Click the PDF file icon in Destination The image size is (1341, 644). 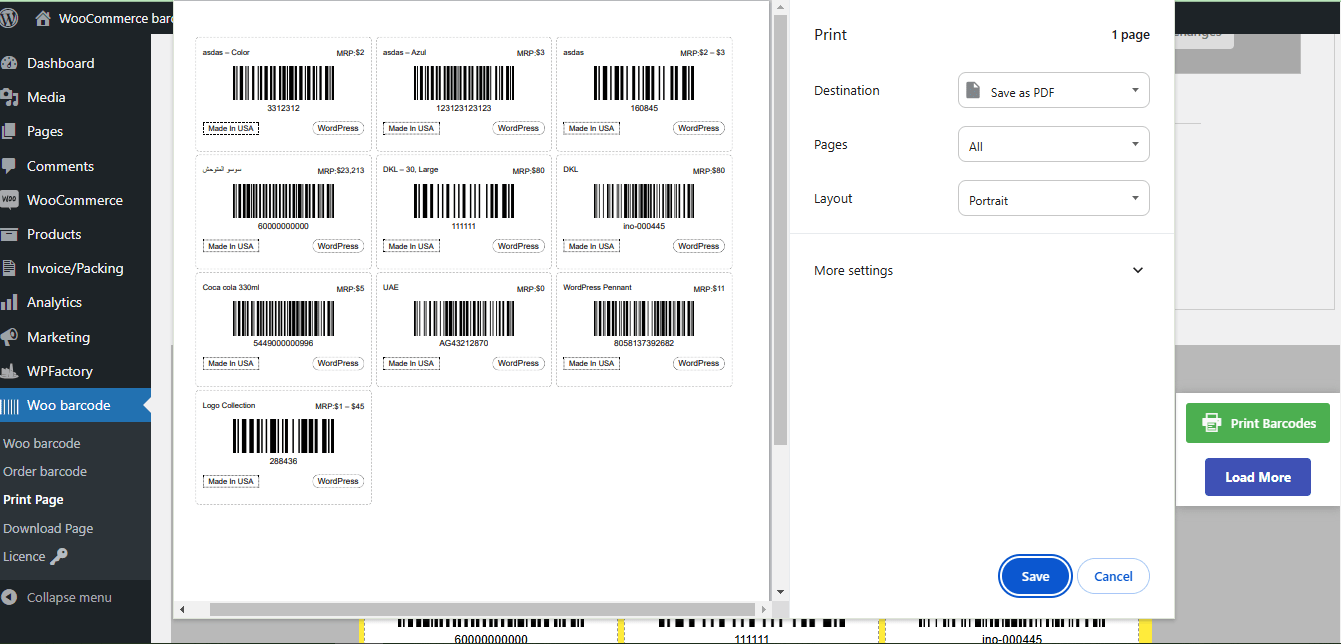pos(973,91)
